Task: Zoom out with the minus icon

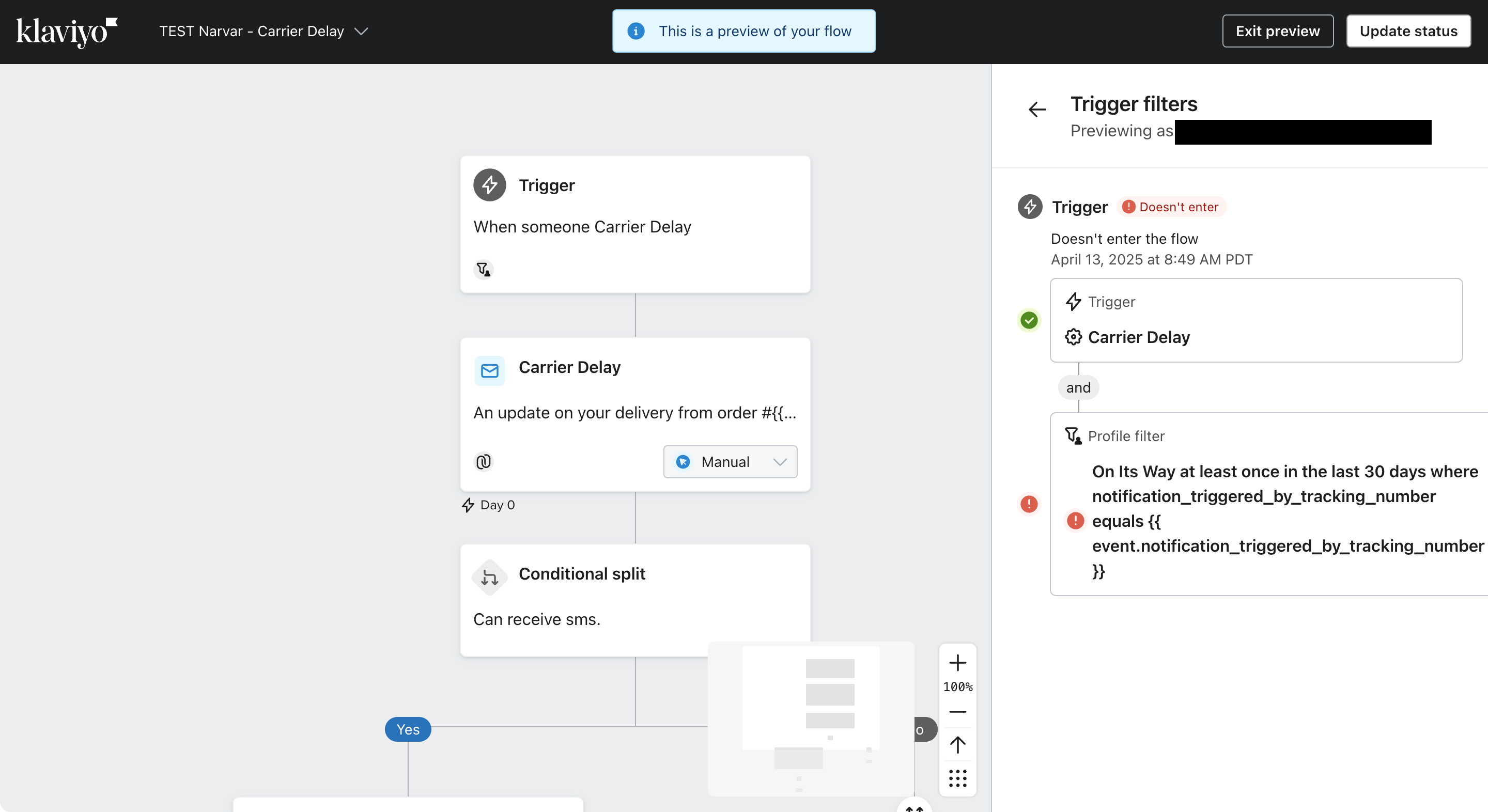Action: tap(958, 712)
